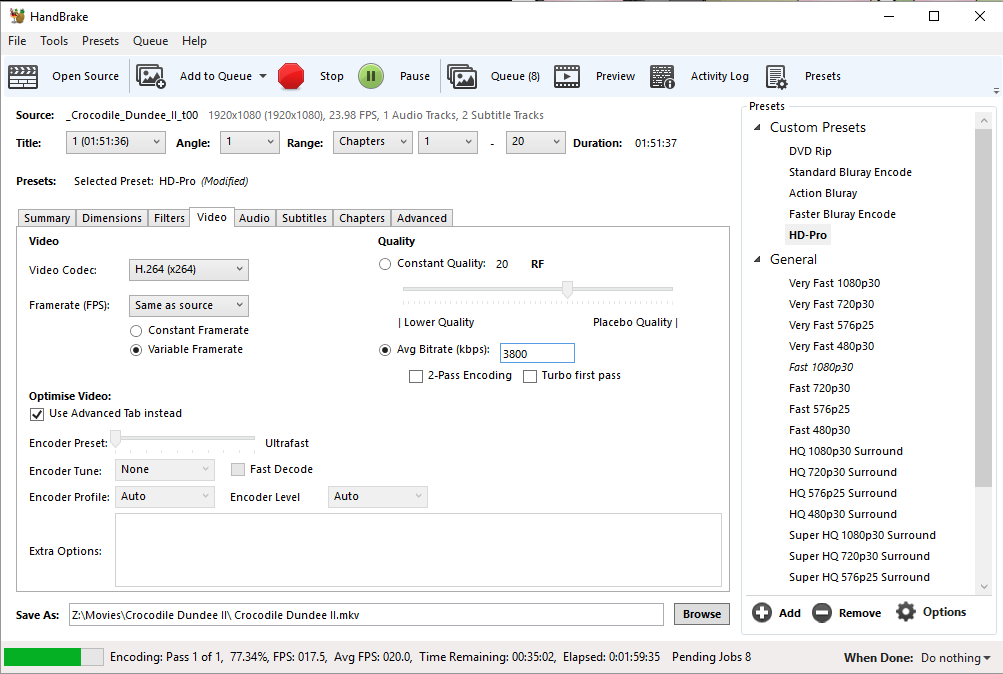The image size is (1003, 674).
Task: Click the Add preset plus icon
Action: [761, 613]
